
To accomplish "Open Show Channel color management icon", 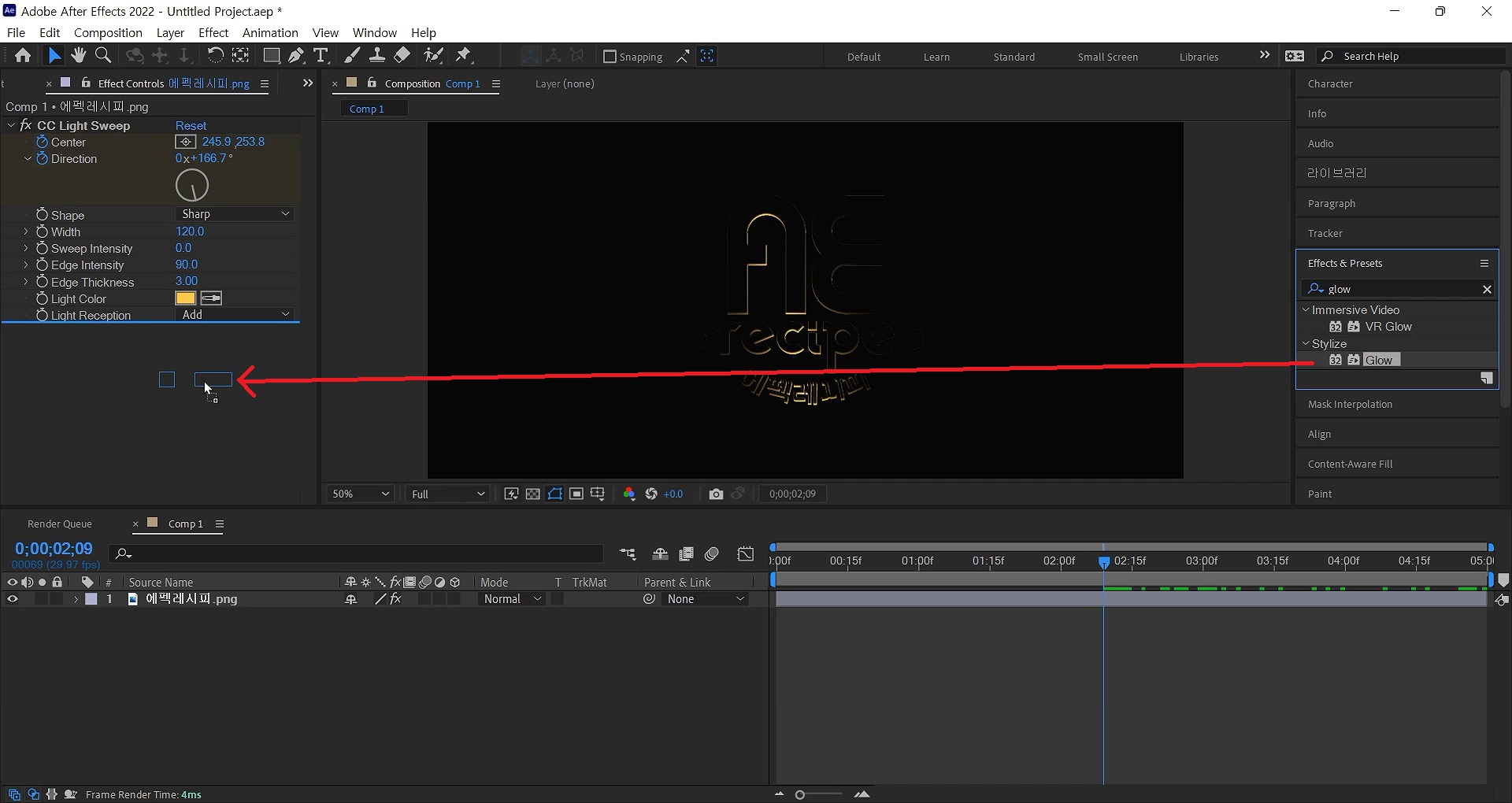I will [x=628, y=494].
